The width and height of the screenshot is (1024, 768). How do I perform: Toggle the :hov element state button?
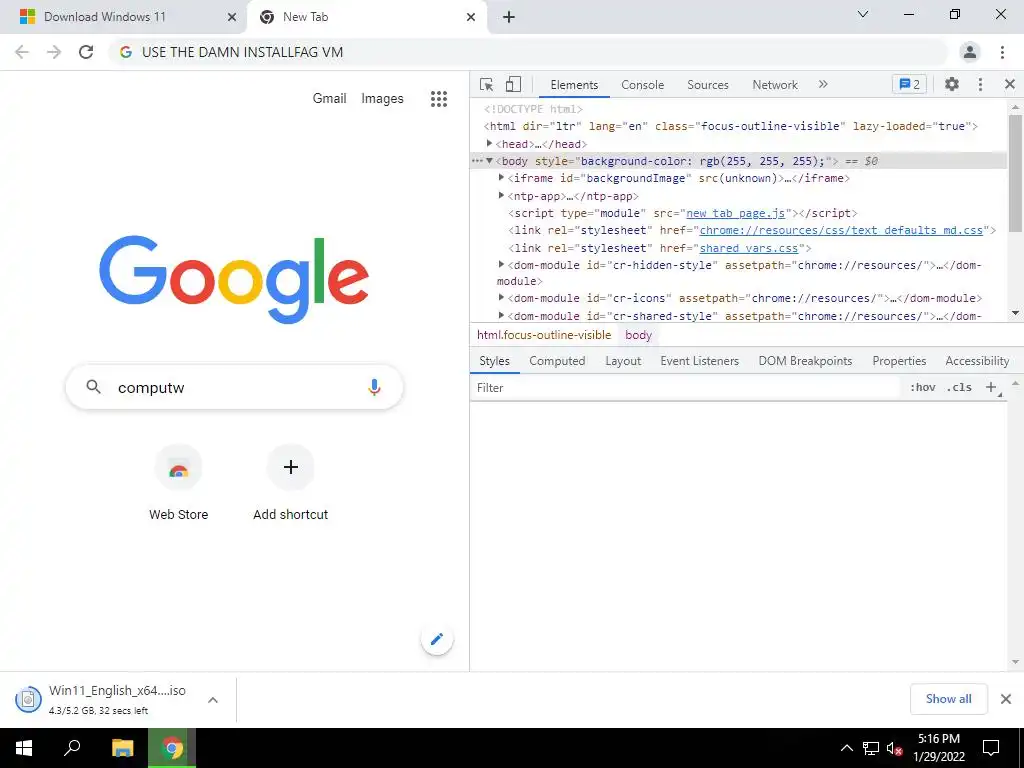[923, 387]
